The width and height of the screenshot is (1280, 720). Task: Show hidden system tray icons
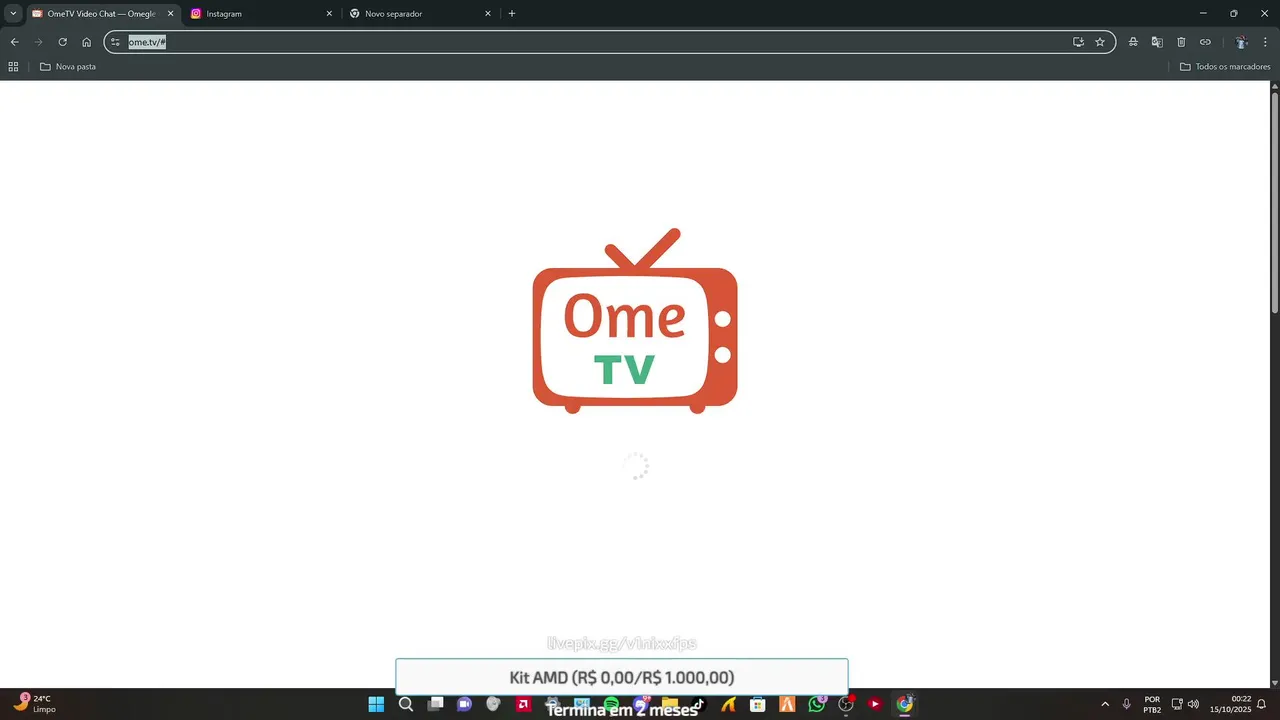pyautogui.click(x=1105, y=704)
